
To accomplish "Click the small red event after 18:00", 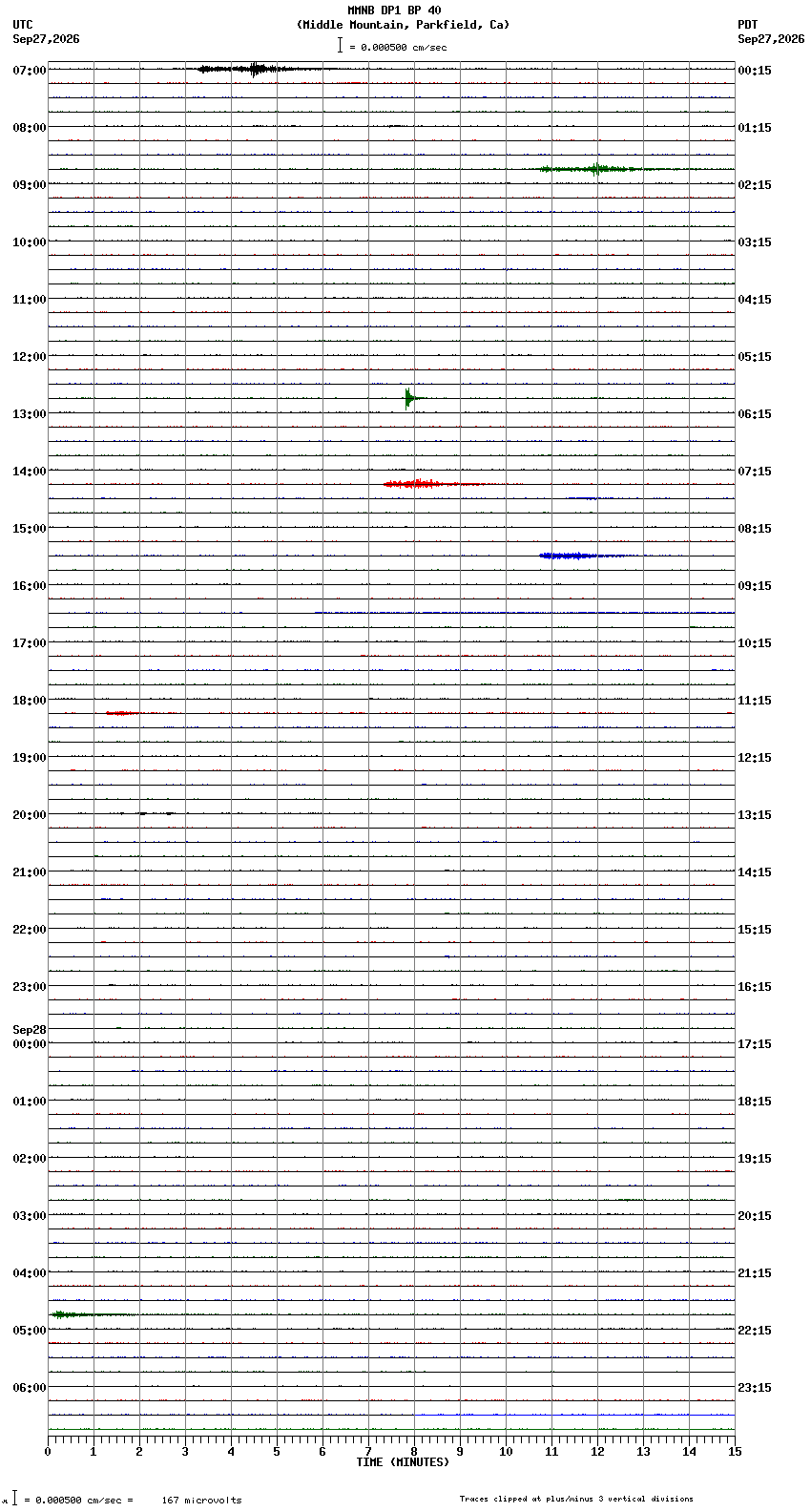I will pos(122,713).
